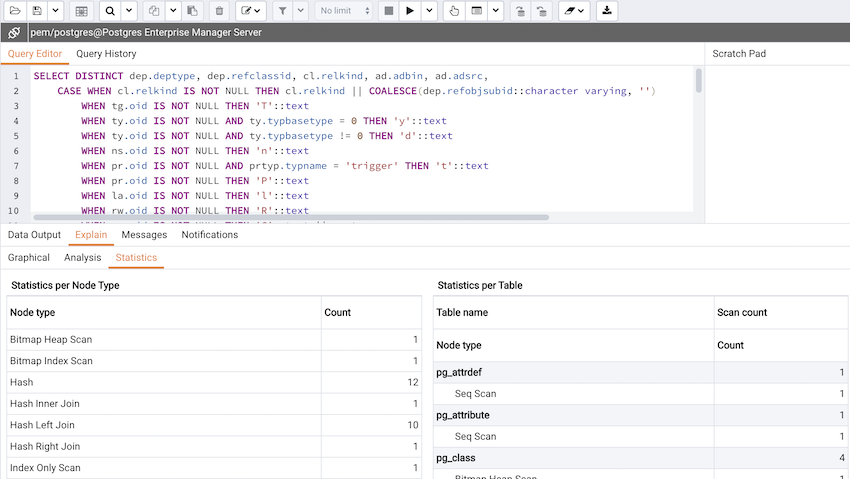Screen dimensions: 850x479
Task: Click the editor horizontal scrollbar
Action: 291,217
